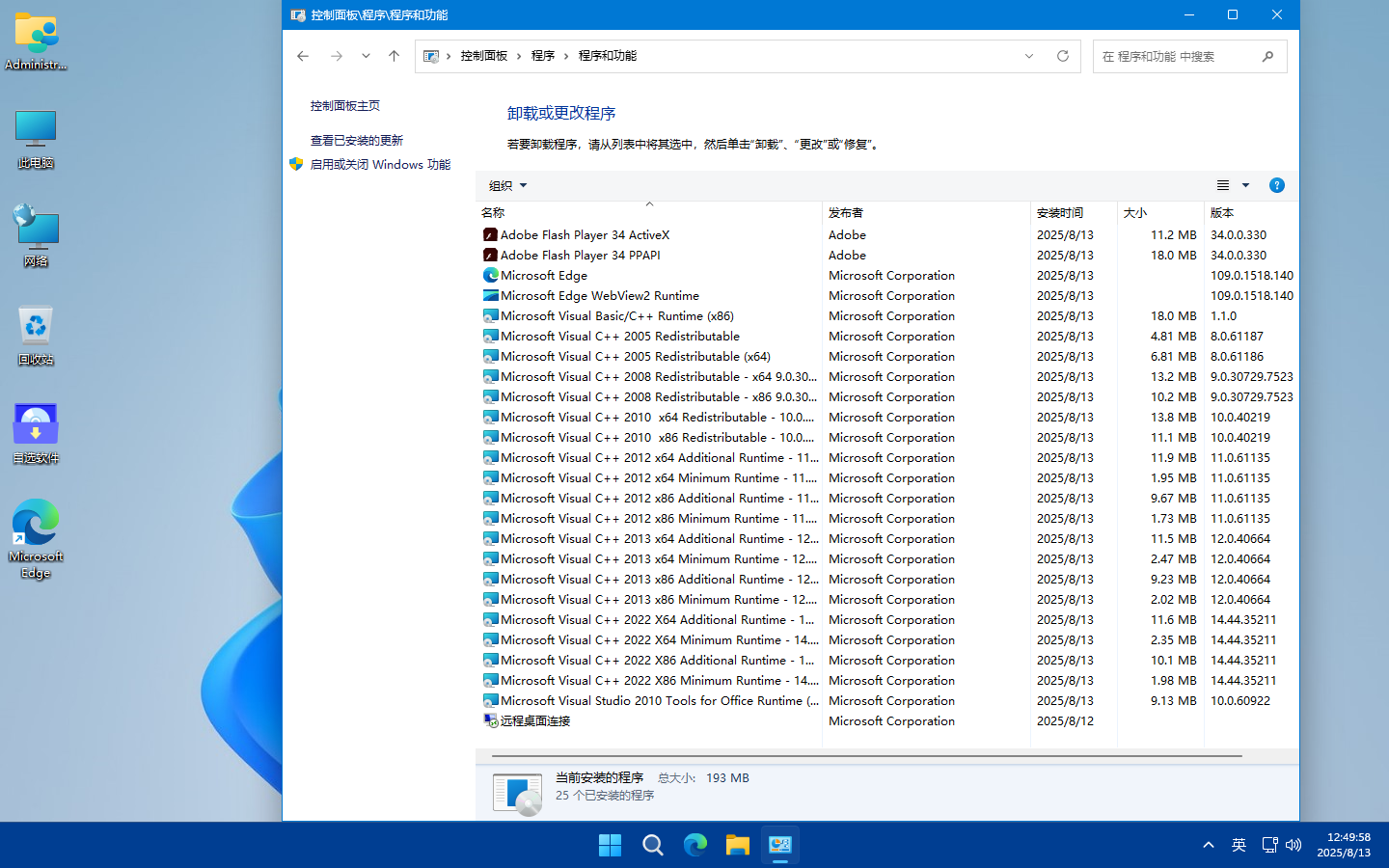Sort list by 安装时间 column header

coord(1074,212)
